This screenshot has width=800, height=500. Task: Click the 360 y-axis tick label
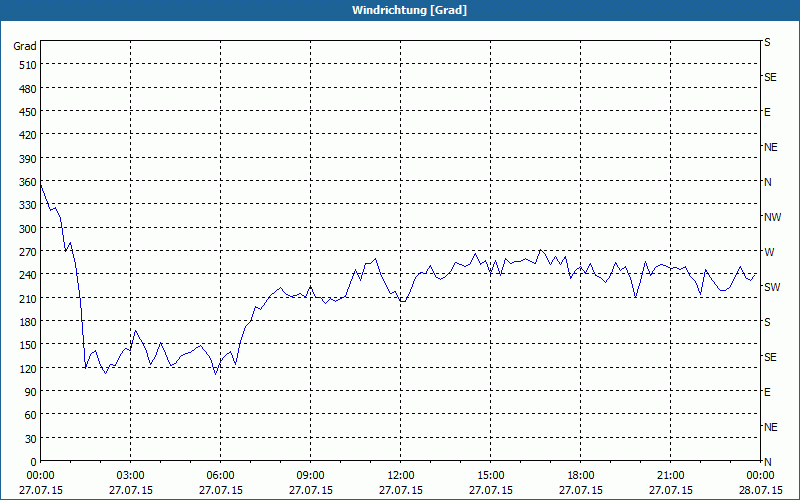pos(28,182)
